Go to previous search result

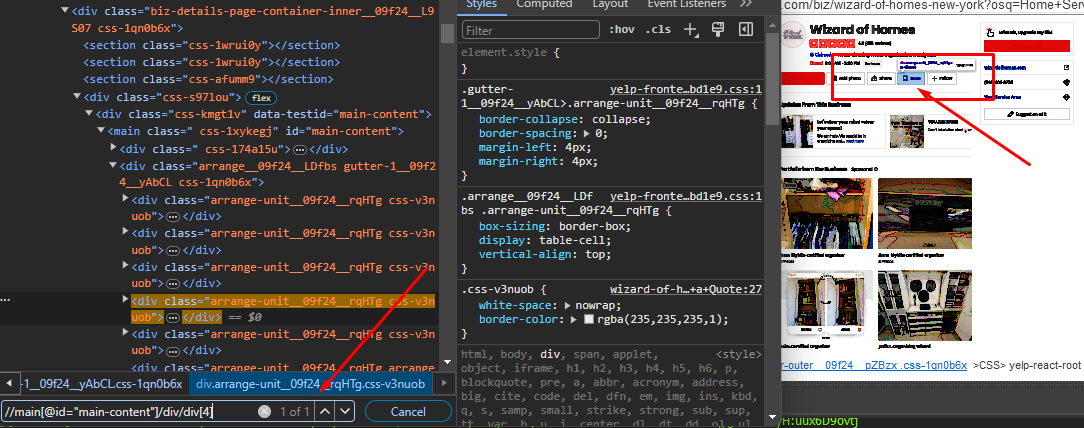[x=325, y=411]
